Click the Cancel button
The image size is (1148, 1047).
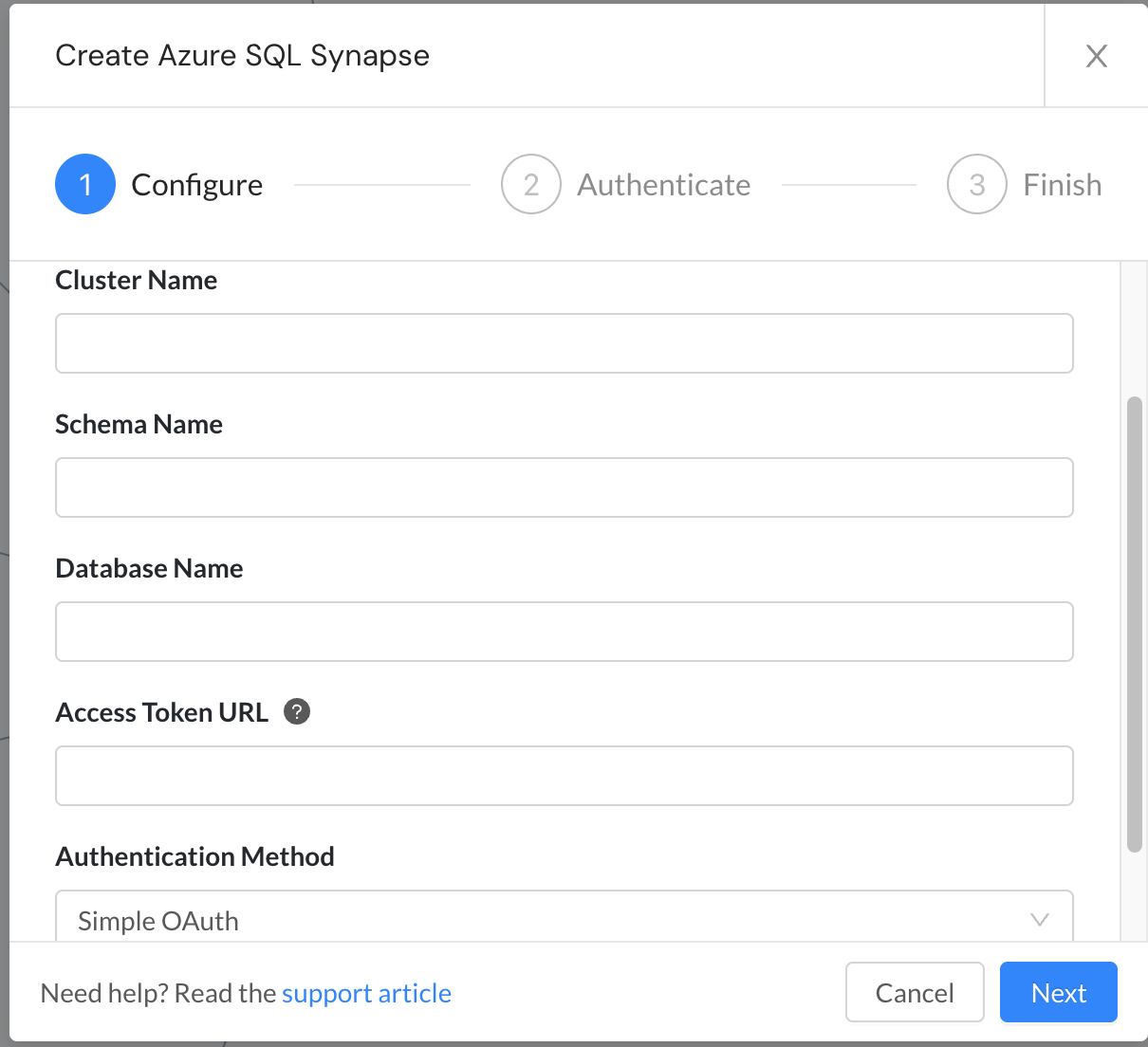tap(915, 993)
